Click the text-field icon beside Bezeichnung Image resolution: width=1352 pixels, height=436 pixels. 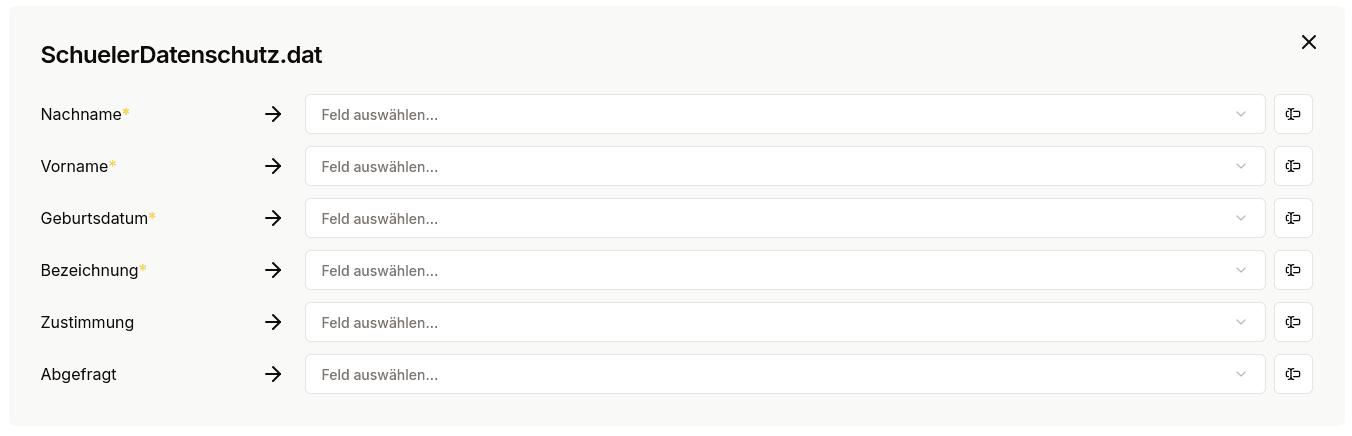[1293, 270]
